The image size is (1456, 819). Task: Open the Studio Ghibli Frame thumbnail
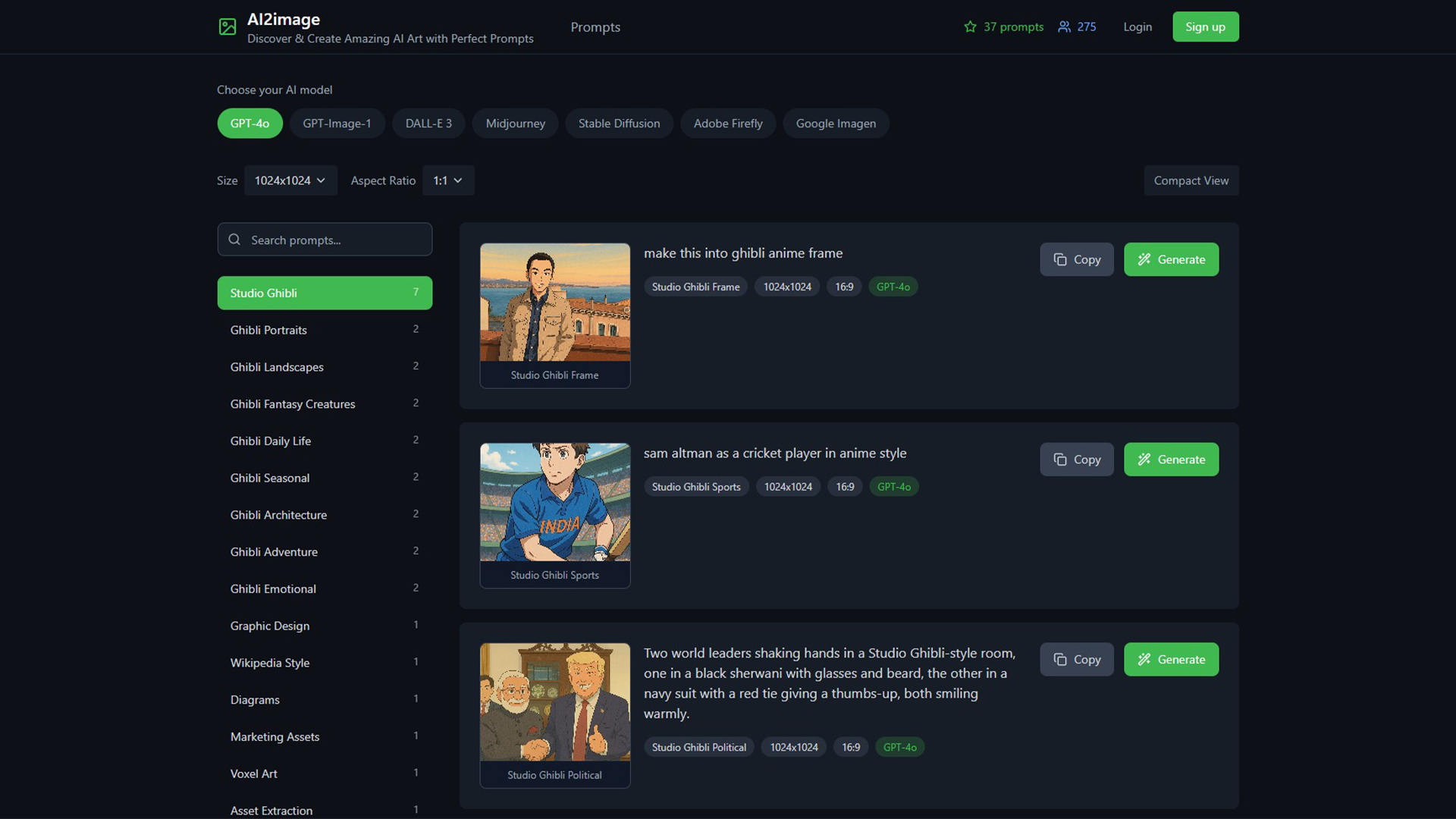point(554,315)
